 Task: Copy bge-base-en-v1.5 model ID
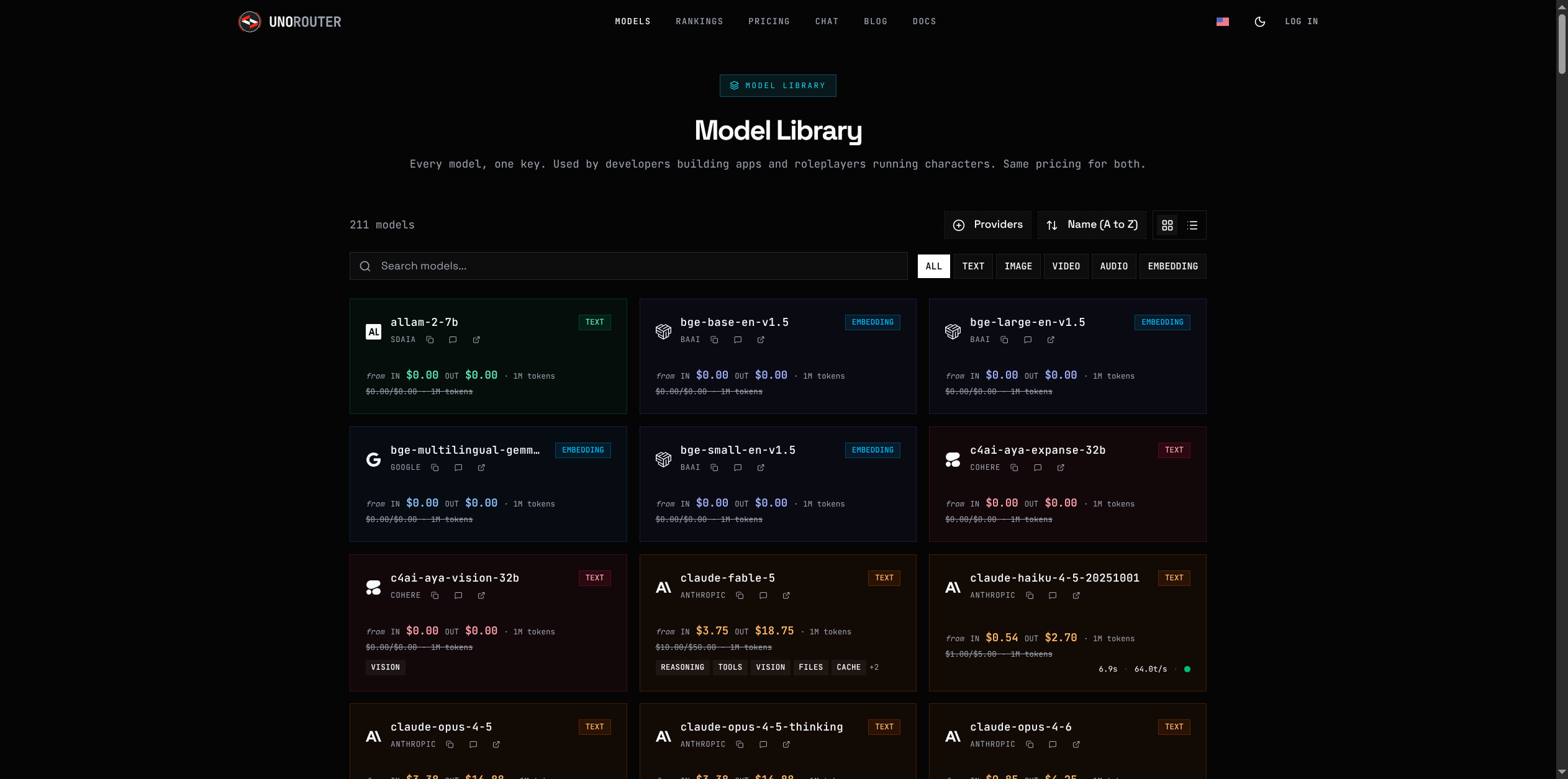(714, 340)
